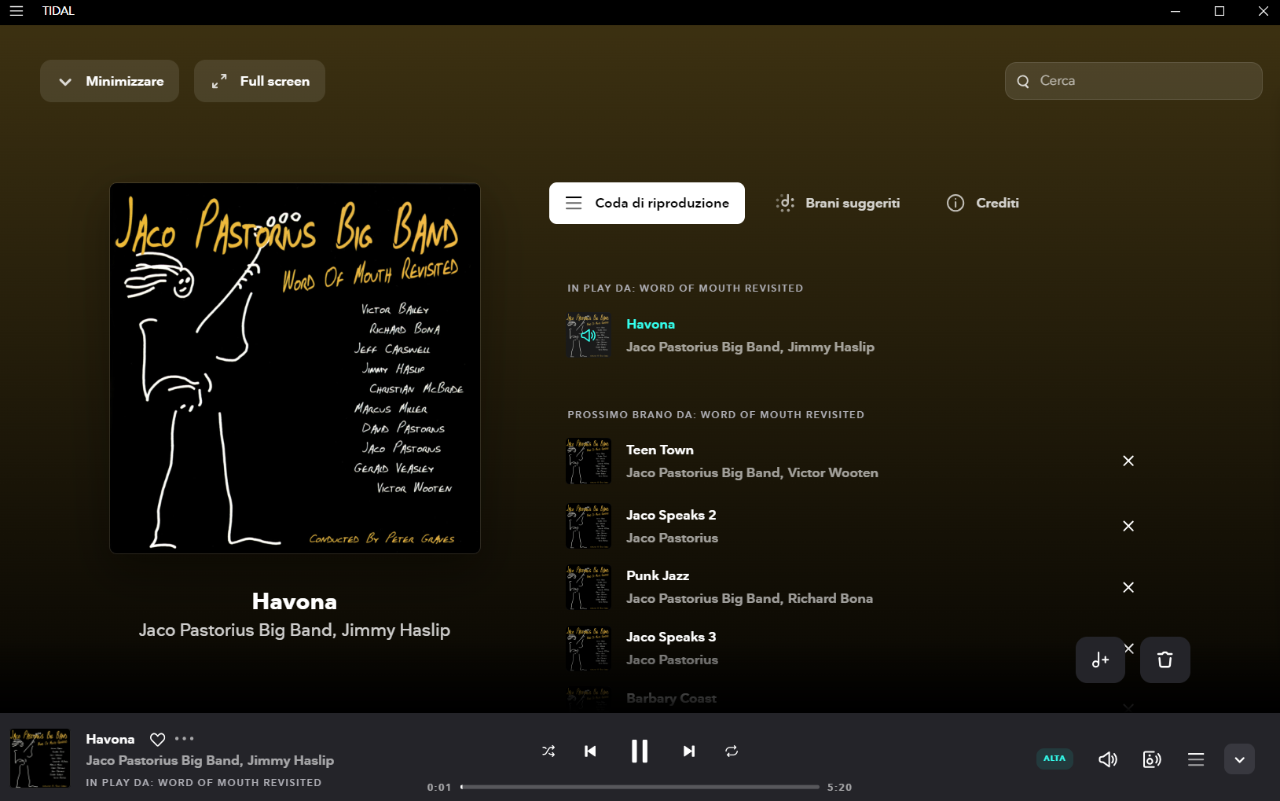Toggle repeat mode

click(732, 751)
